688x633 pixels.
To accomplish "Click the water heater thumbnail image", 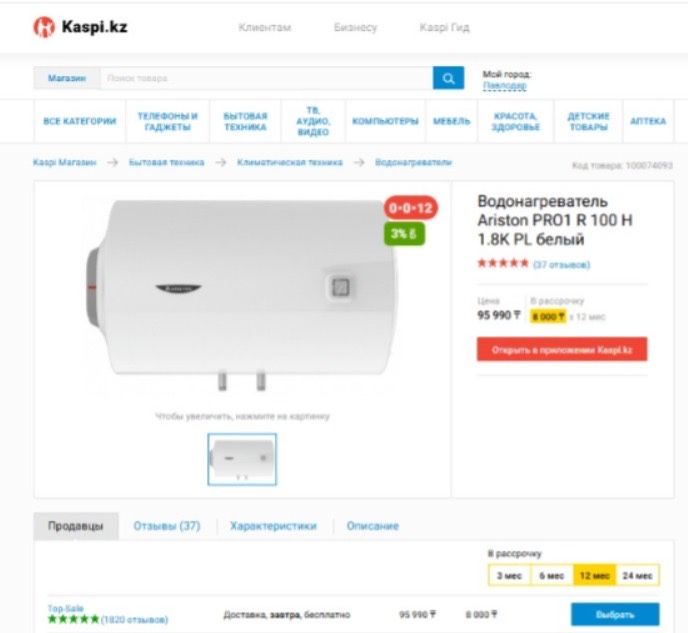I will pos(242,459).
